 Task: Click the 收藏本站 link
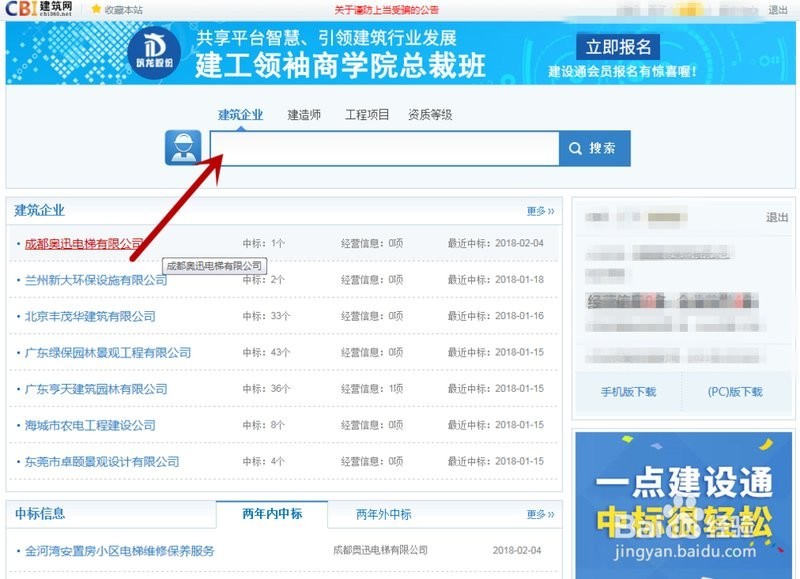point(123,10)
